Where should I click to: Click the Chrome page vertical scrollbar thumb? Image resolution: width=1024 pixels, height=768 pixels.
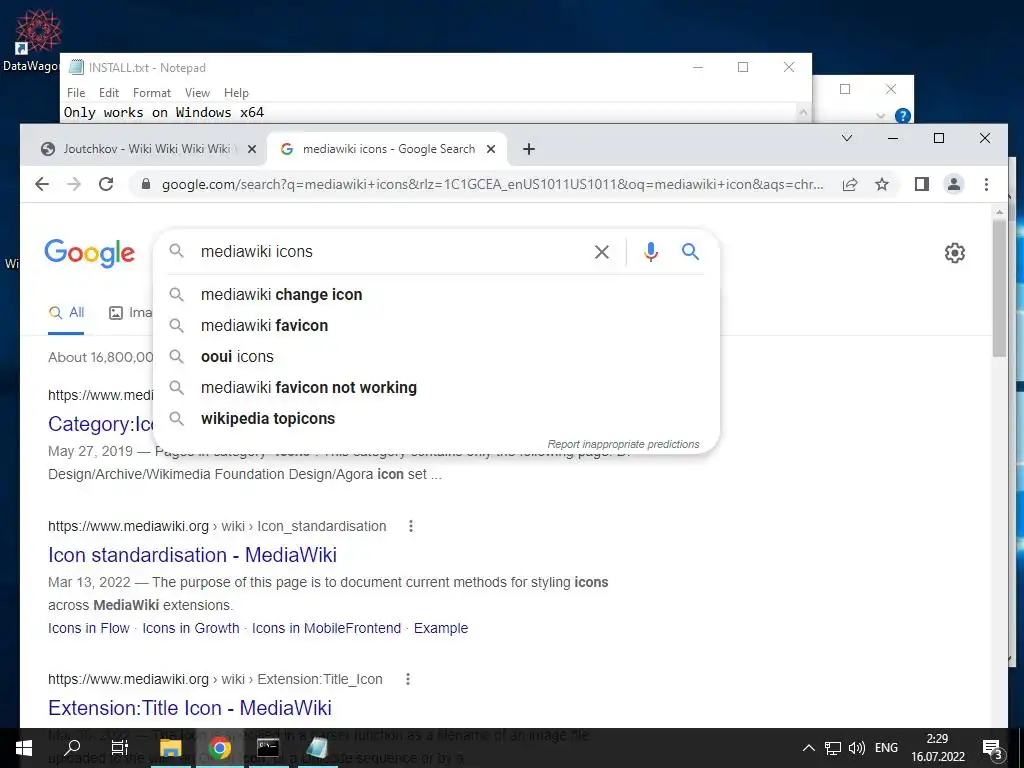coord(999,288)
